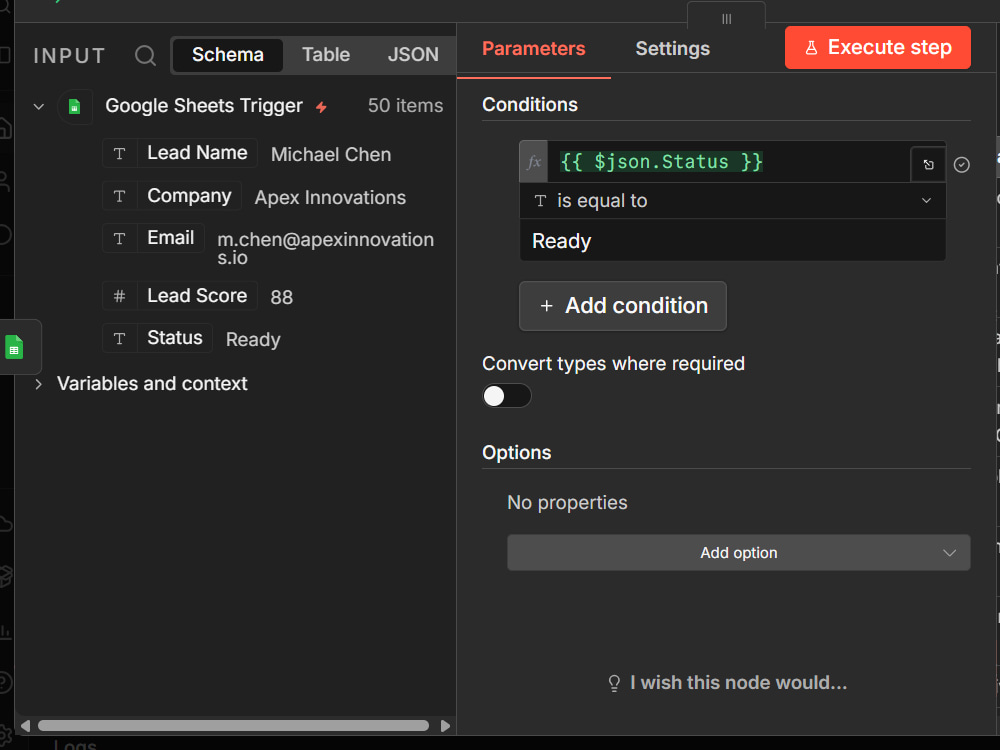Open the expression editor expand icon
This screenshot has height=750, width=1000.
coord(928,165)
